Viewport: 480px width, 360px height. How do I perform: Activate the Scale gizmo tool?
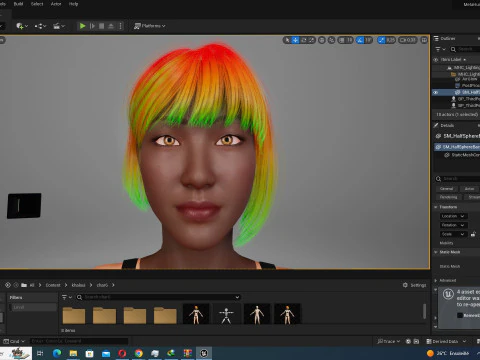point(311,40)
